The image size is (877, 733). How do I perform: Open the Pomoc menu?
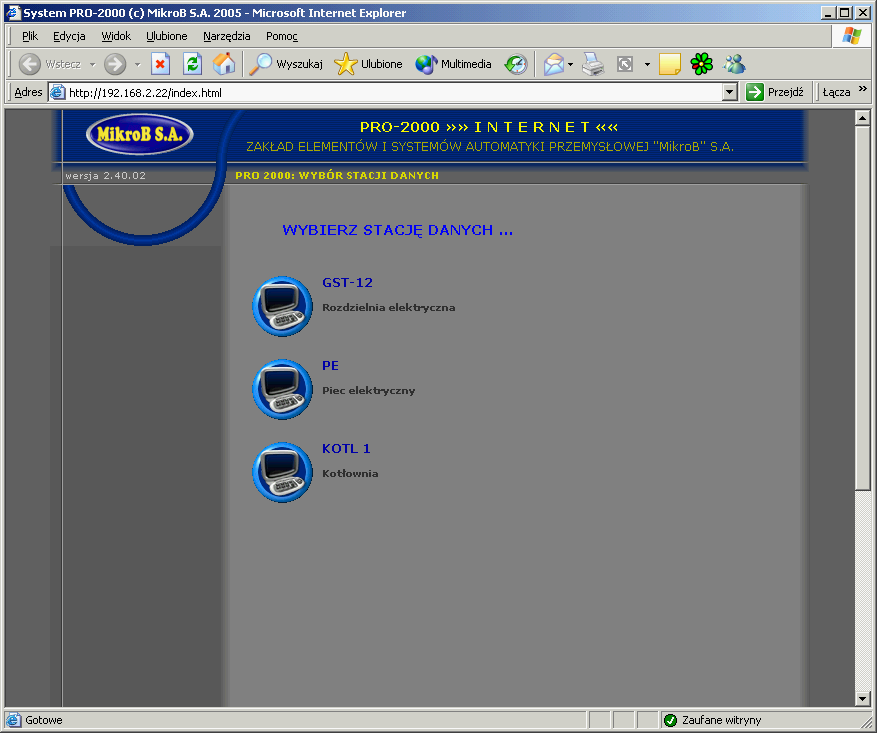[x=281, y=36]
